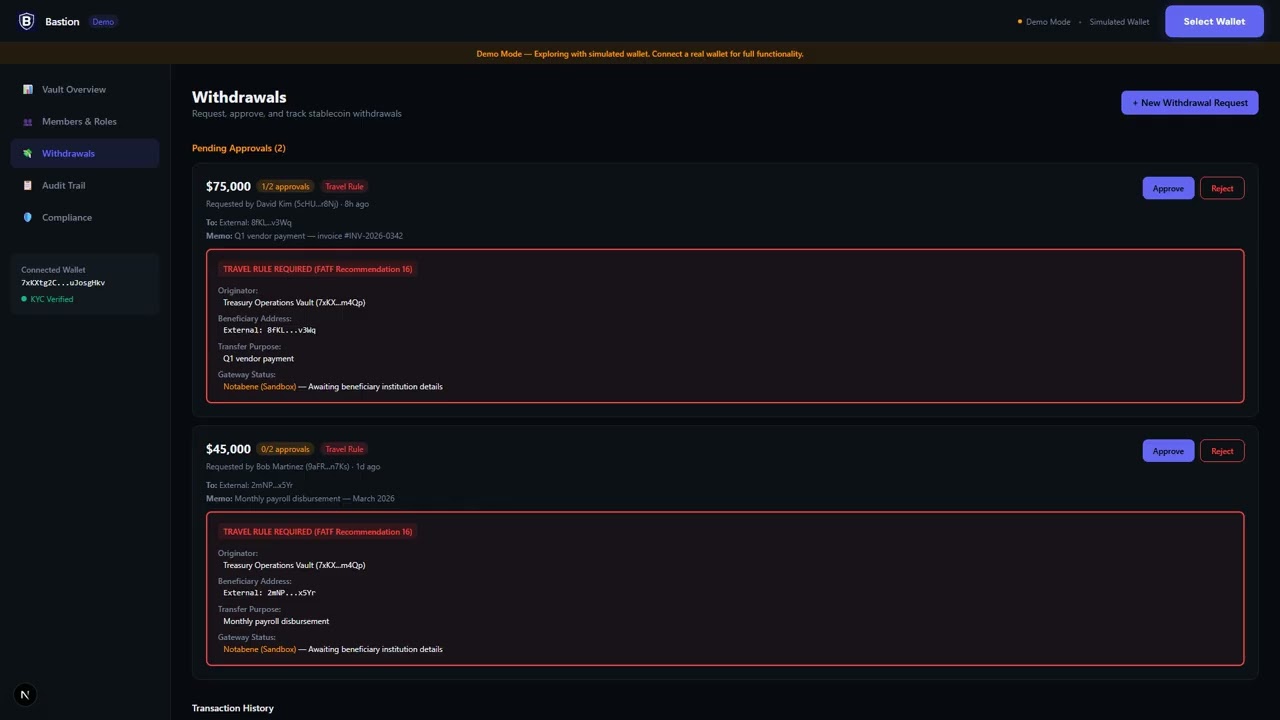The image size is (1280, 720).
Task: Approve the $75,000 withdrawal
Action: pos(1168,188)
